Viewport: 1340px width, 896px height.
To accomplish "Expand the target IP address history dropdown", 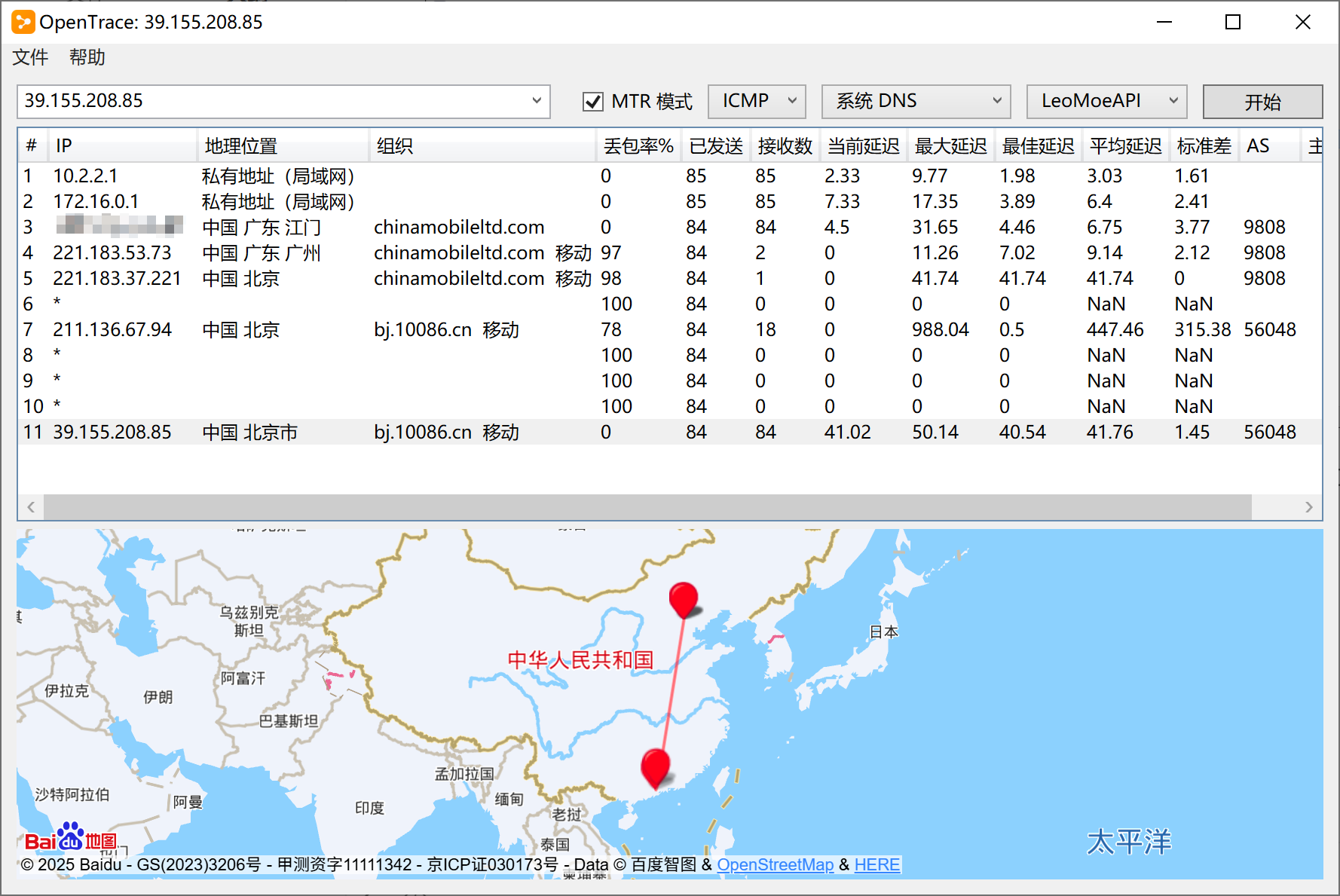I will click(x=536, y=101).
